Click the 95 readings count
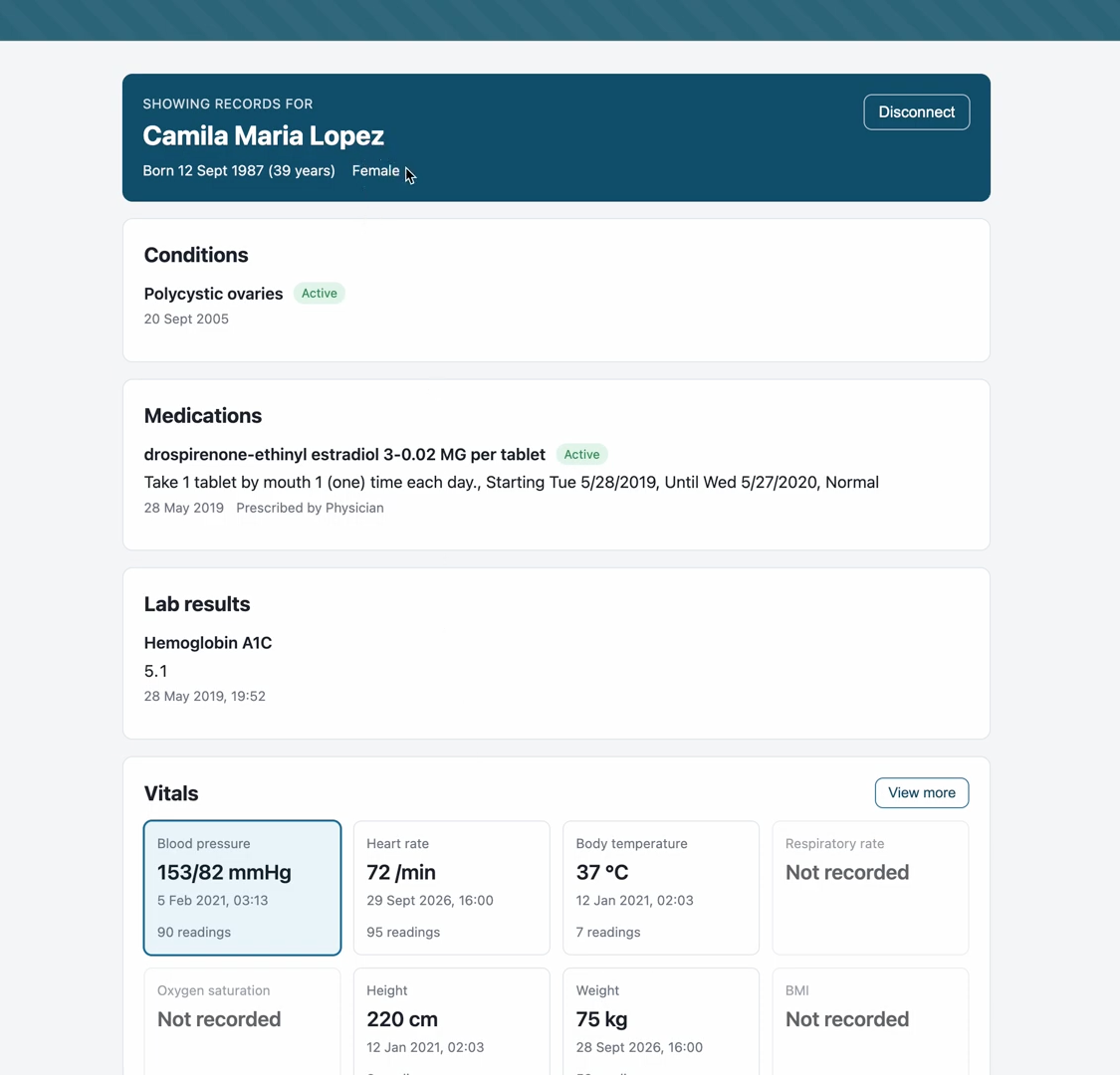This screenshot has height=1075, width=1120. (403, 932)
